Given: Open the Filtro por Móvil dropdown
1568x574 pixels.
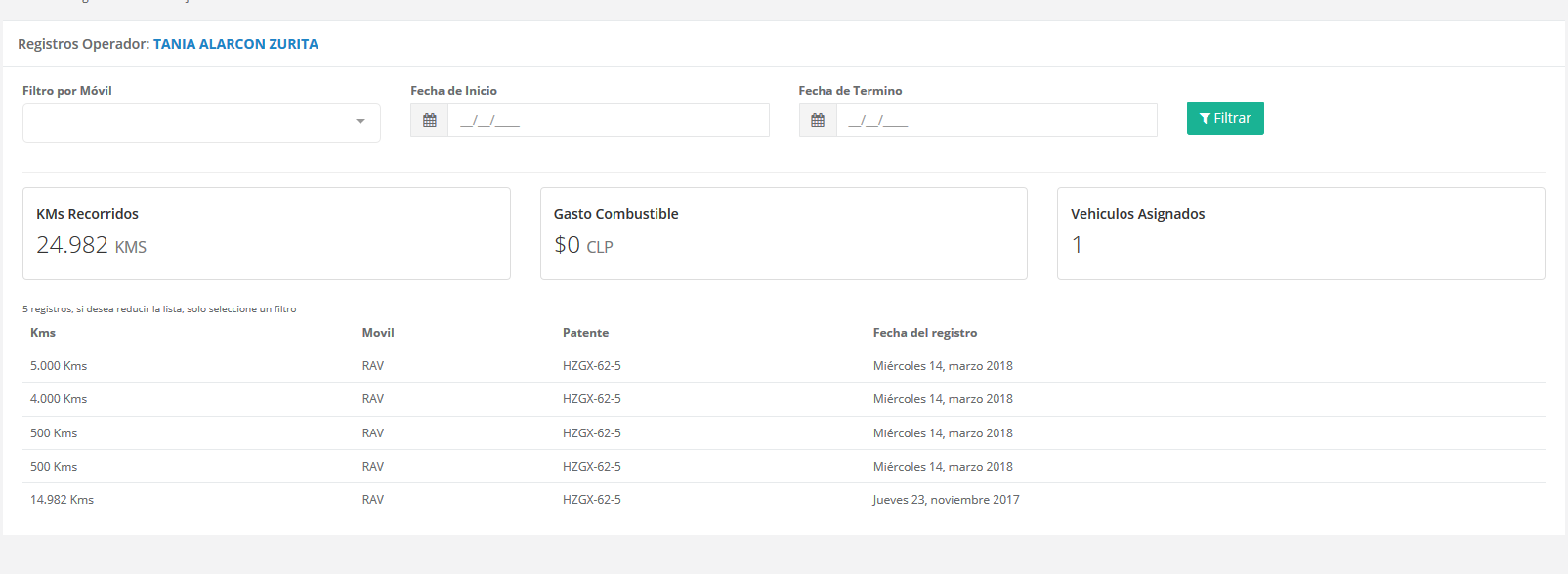Looking at the screenshot, I should [x=201, y=123].
